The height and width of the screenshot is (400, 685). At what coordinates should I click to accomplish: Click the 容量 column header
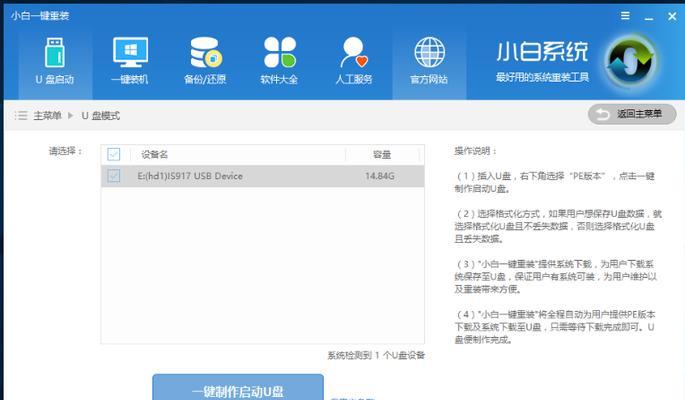coord(382,154)
